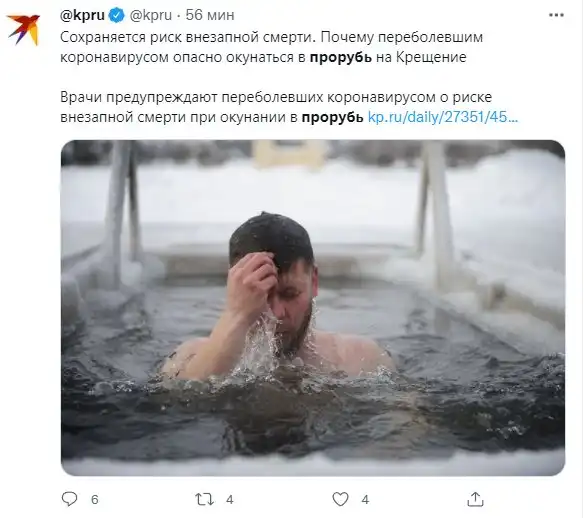This screenshot has height=518, width=584.
Task: Open the gray @kpru handle
Action: (150, 15)
